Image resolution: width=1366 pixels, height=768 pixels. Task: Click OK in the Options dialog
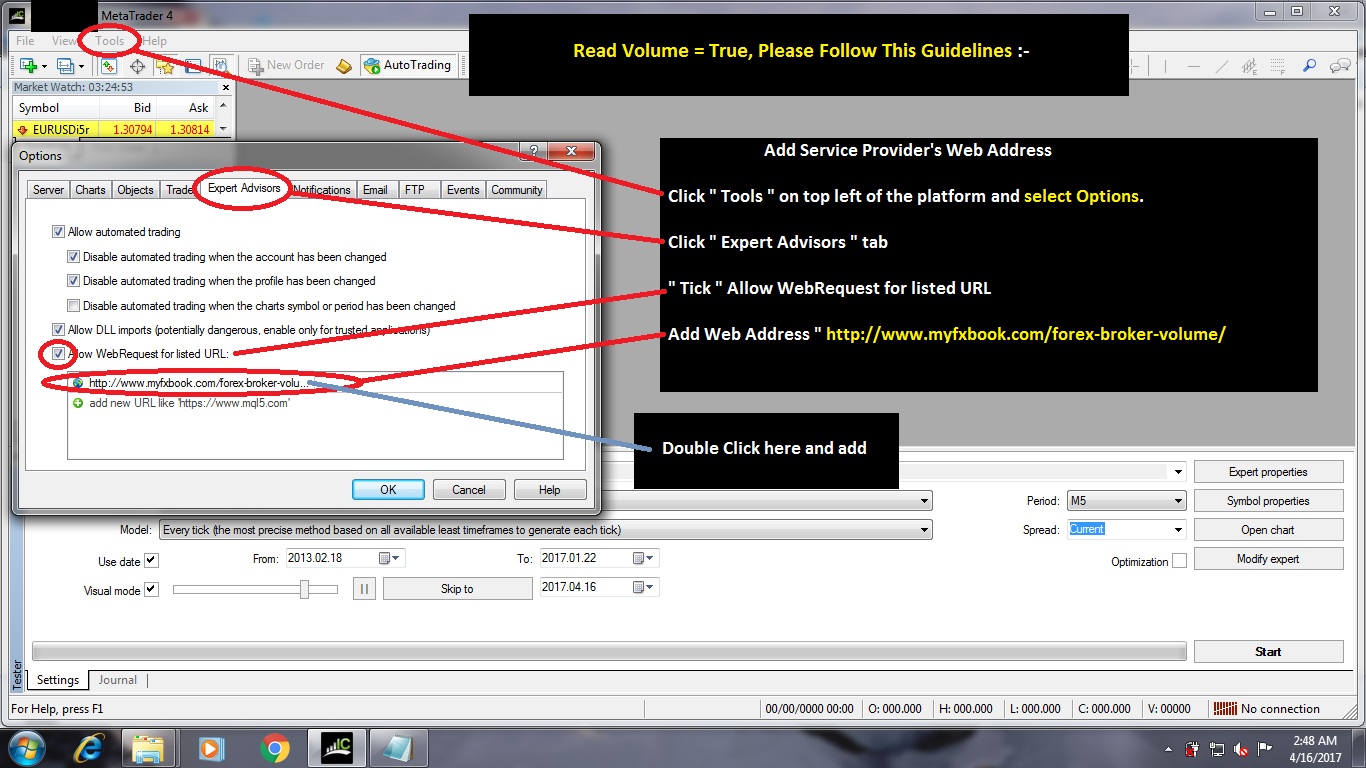(x=388, y=490)
